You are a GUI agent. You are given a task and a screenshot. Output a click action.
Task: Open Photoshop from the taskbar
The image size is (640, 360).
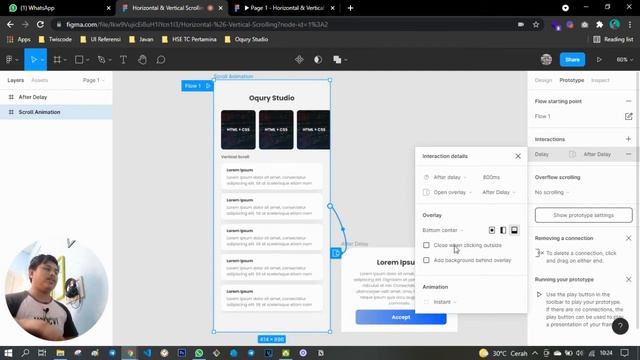[182, 353]
